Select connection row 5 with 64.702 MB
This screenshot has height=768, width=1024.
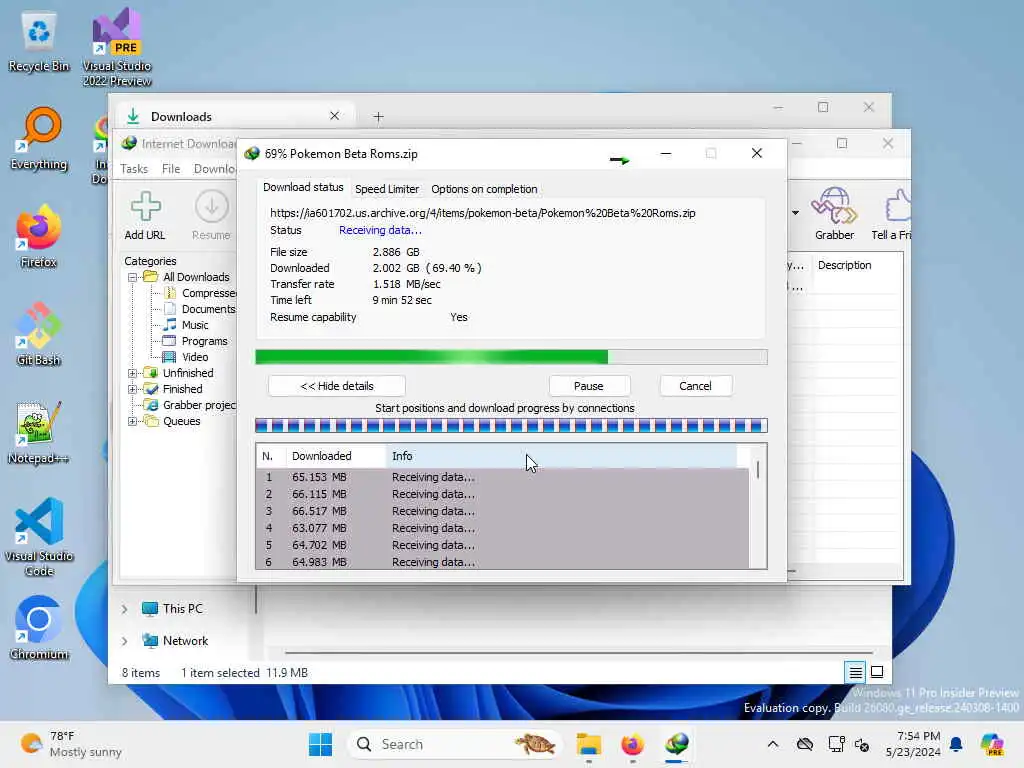click(x=502, y=545)
